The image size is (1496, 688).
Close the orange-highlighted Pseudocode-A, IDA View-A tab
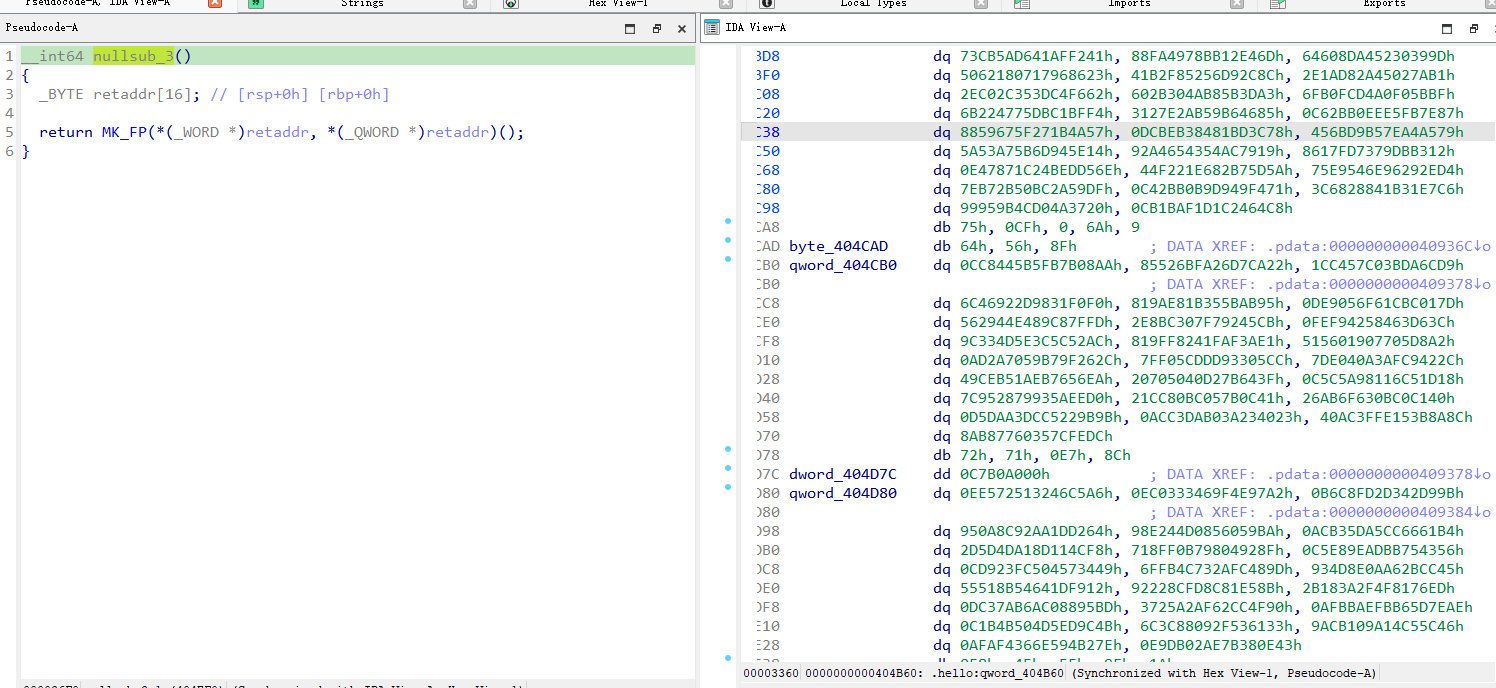pyautogui.click(x=215, y=4)
